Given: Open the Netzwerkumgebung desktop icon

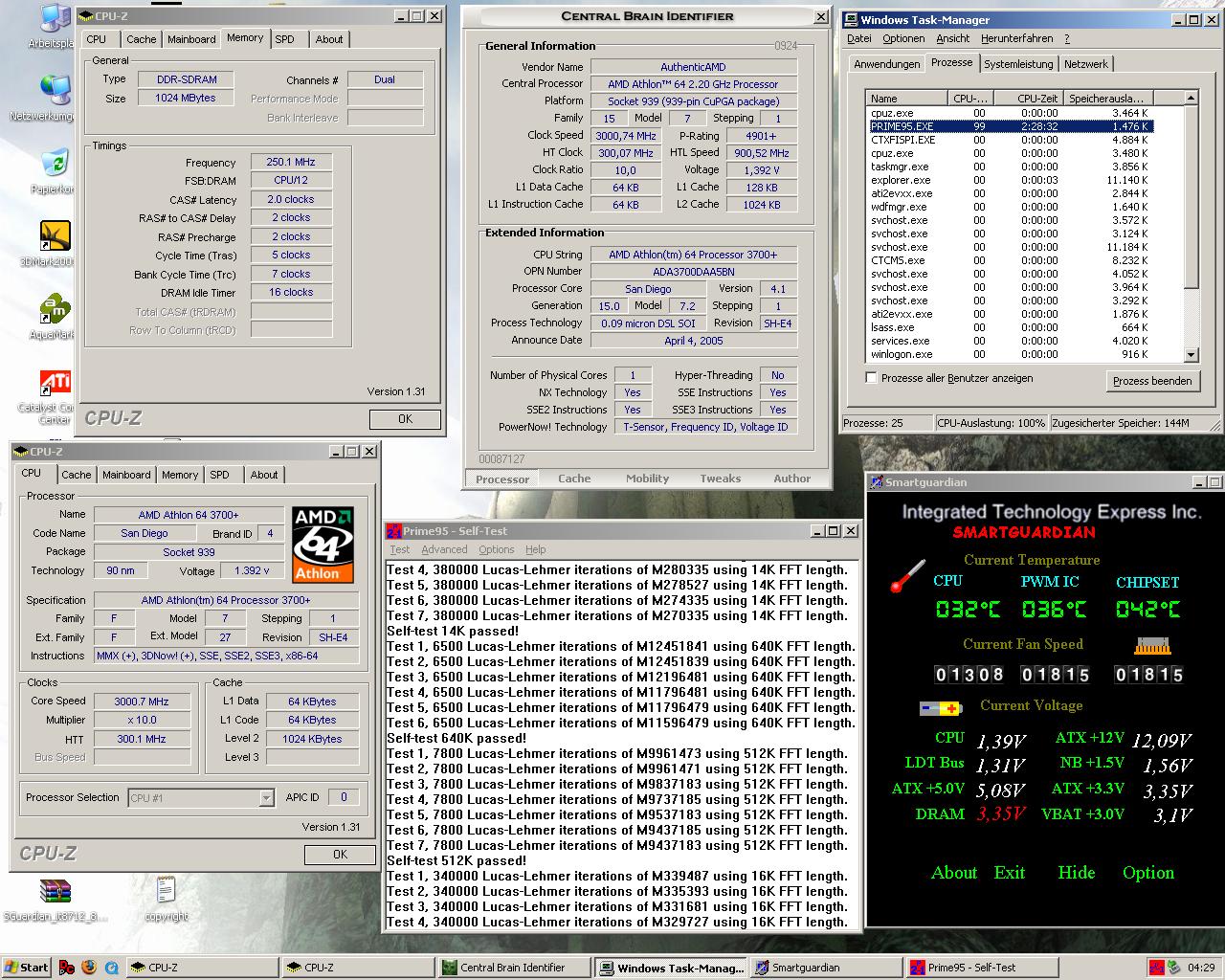Looking at the screenshot, I should (x=56, y=89).
